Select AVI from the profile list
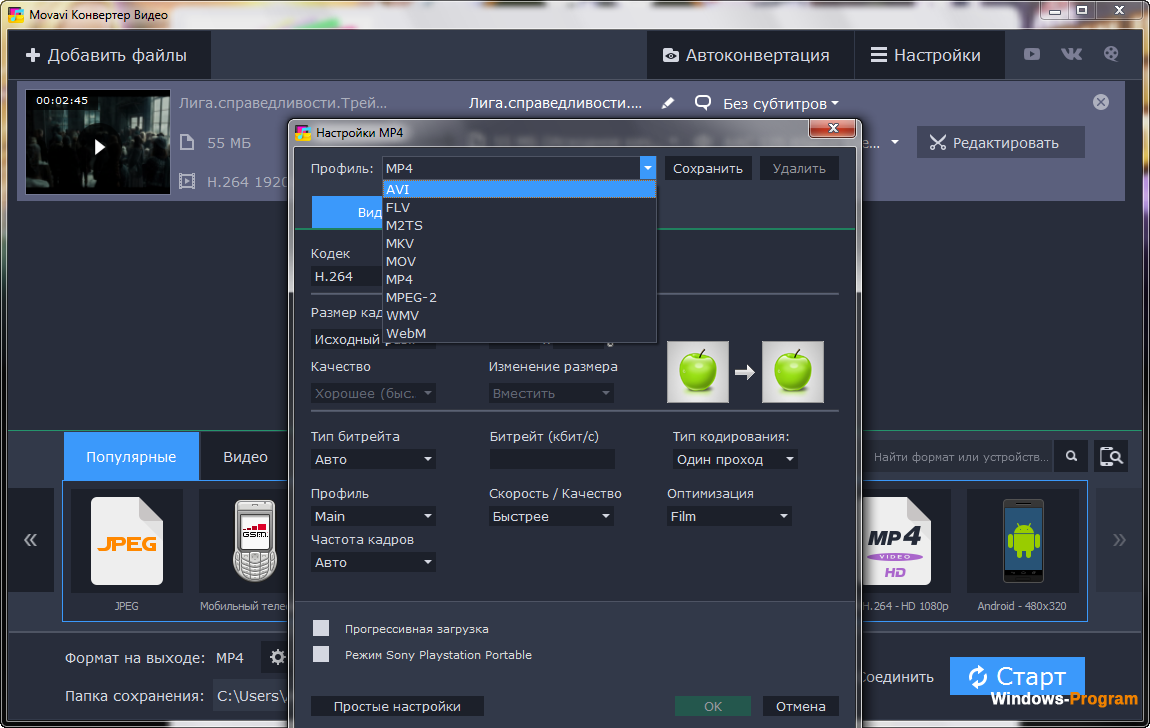 point(519,189)
